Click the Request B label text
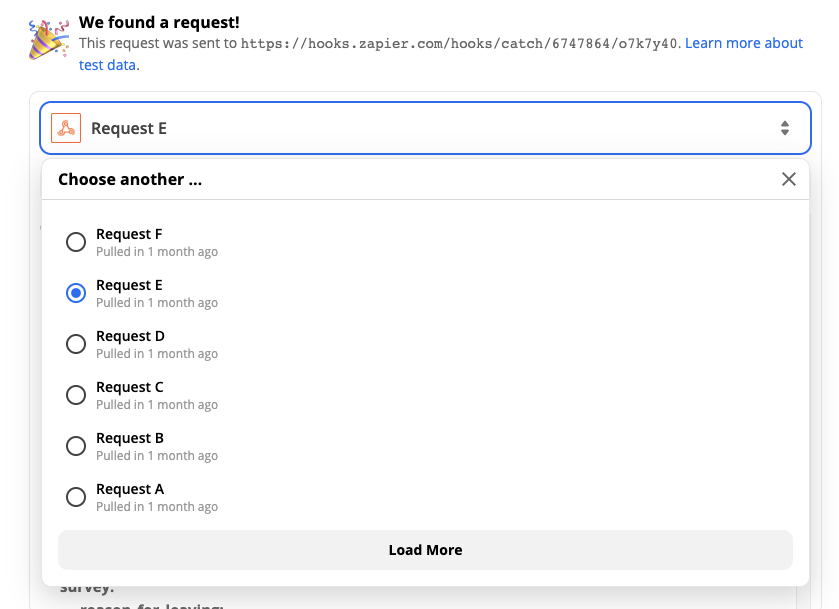This screenshot has height=609, width=839. click(130, 438)
